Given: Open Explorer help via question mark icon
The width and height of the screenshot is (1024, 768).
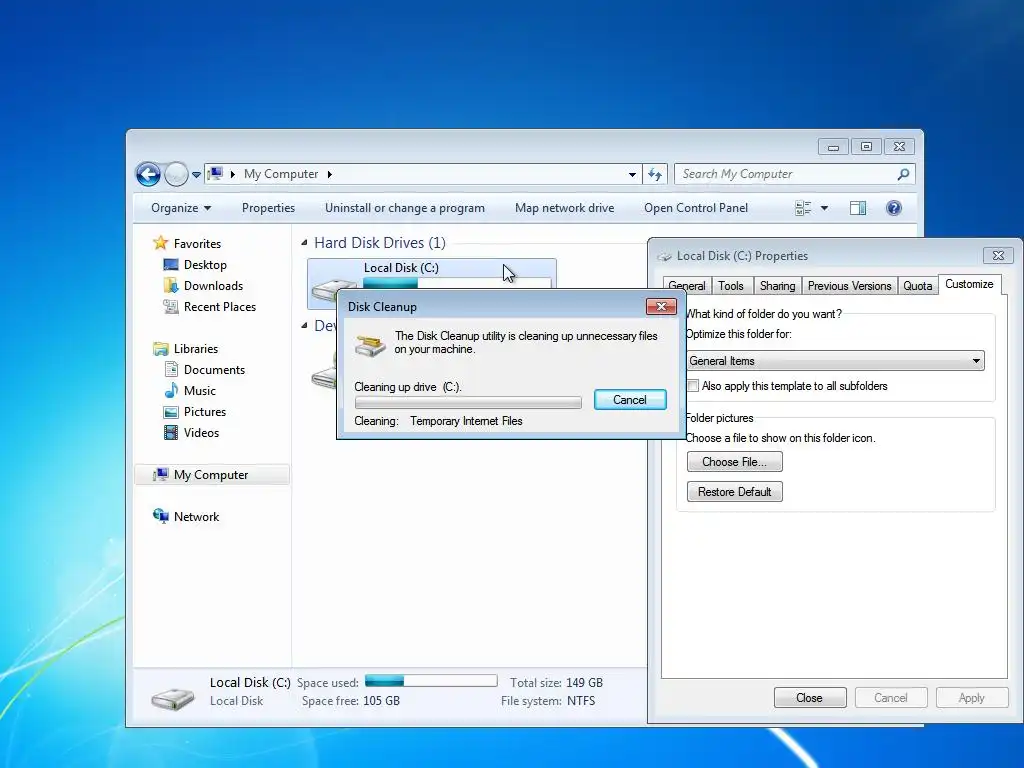Looking at the screenshot, I should coord(894,208).
